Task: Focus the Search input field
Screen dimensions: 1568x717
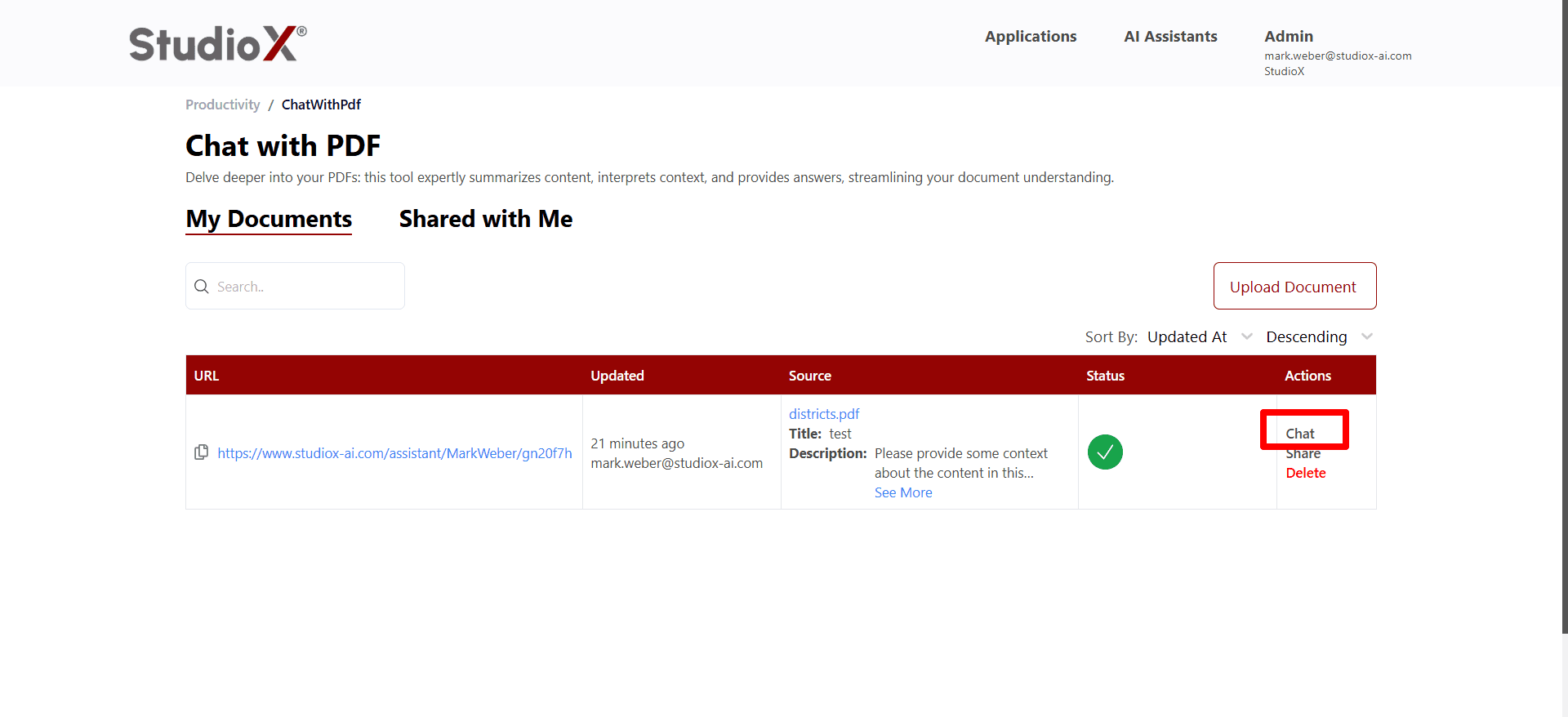Action: click(295, 286)
